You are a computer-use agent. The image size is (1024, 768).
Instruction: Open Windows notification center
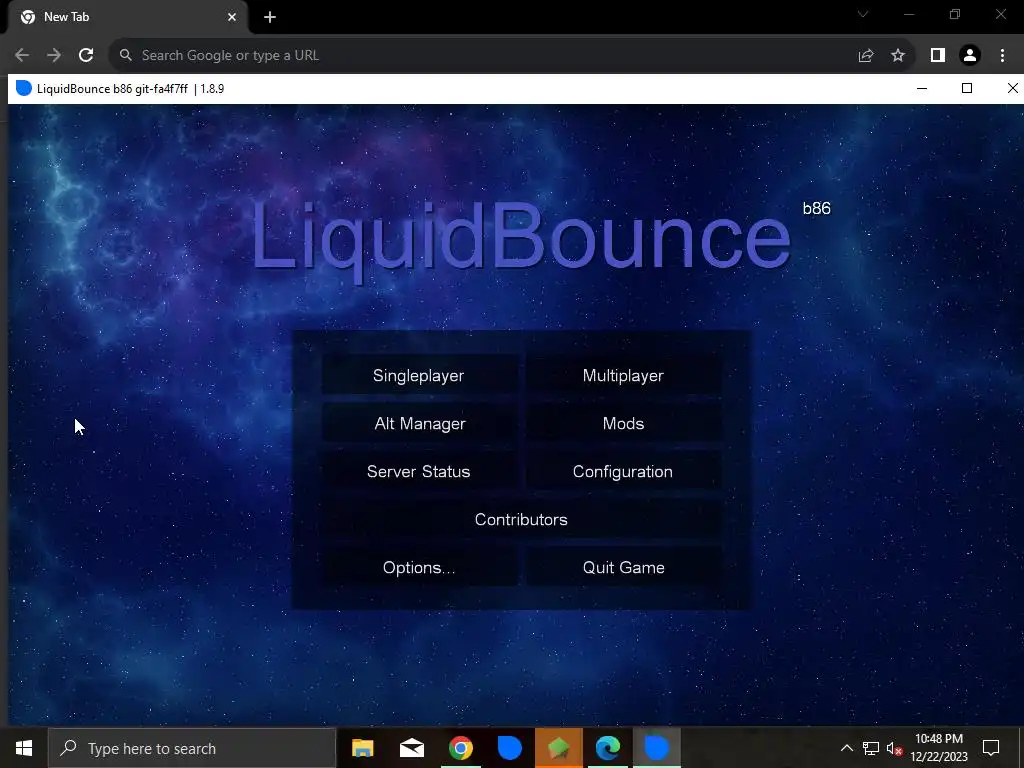pos(991,748)
